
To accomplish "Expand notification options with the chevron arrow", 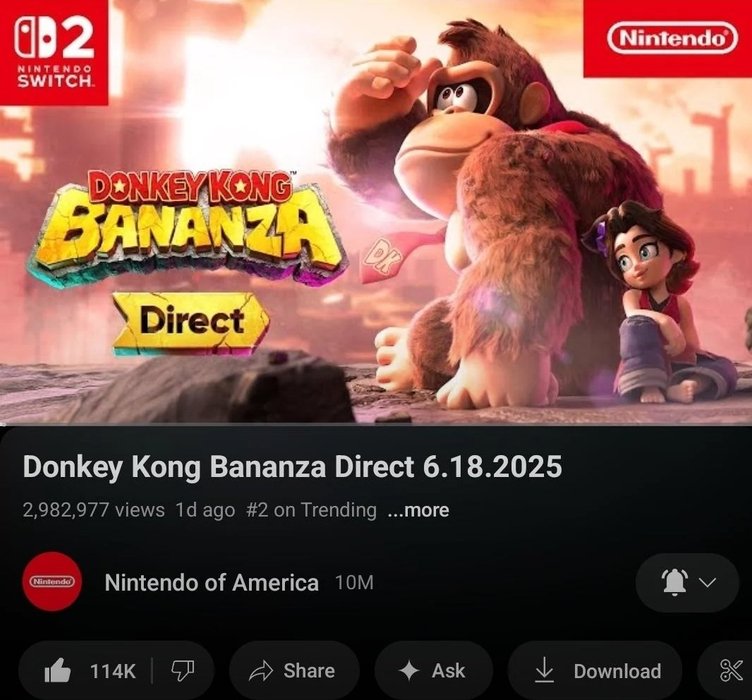I will (x=707, y=582).
